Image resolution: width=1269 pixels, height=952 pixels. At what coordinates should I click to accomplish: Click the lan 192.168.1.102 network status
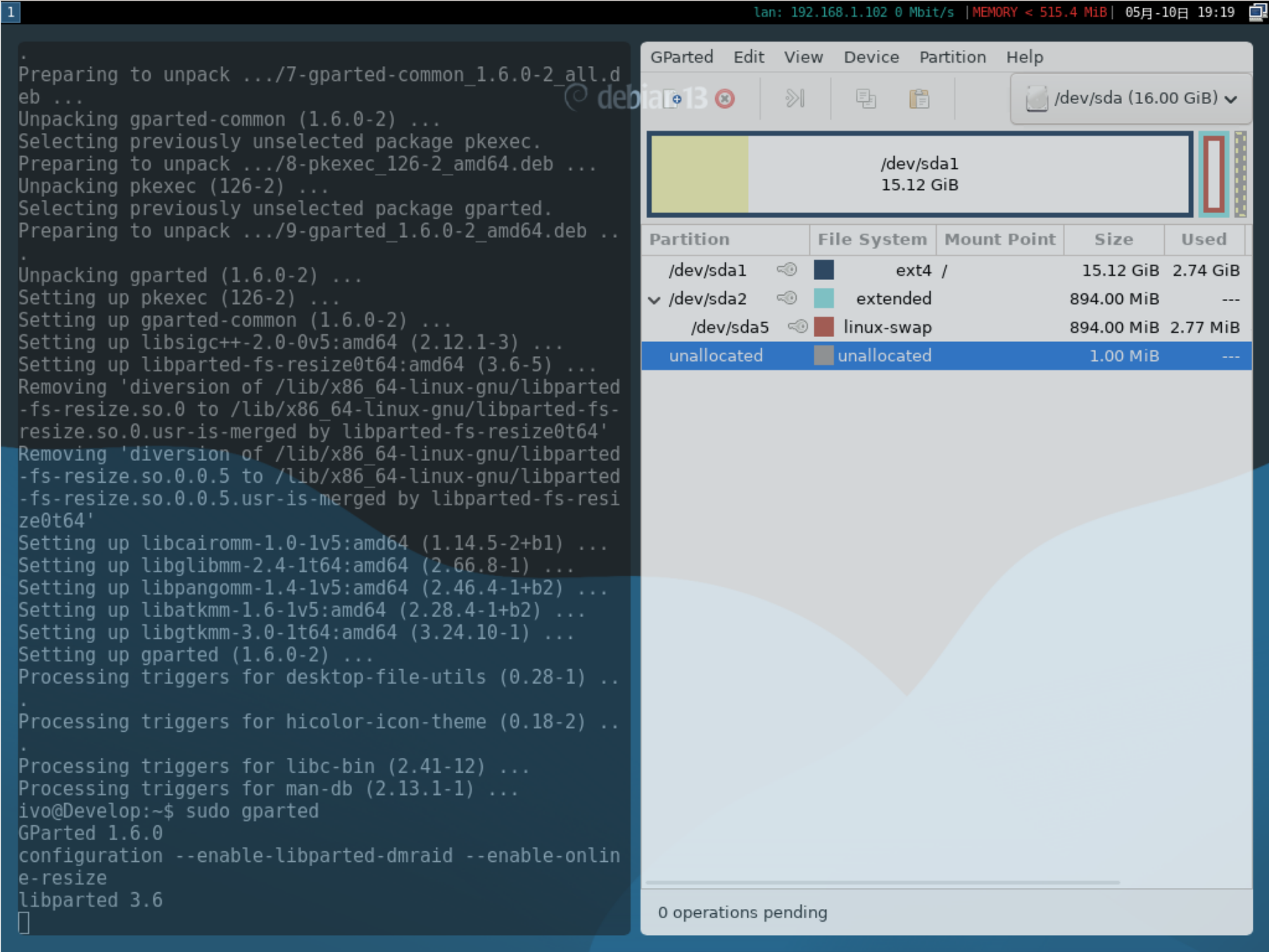coord(854,12)
